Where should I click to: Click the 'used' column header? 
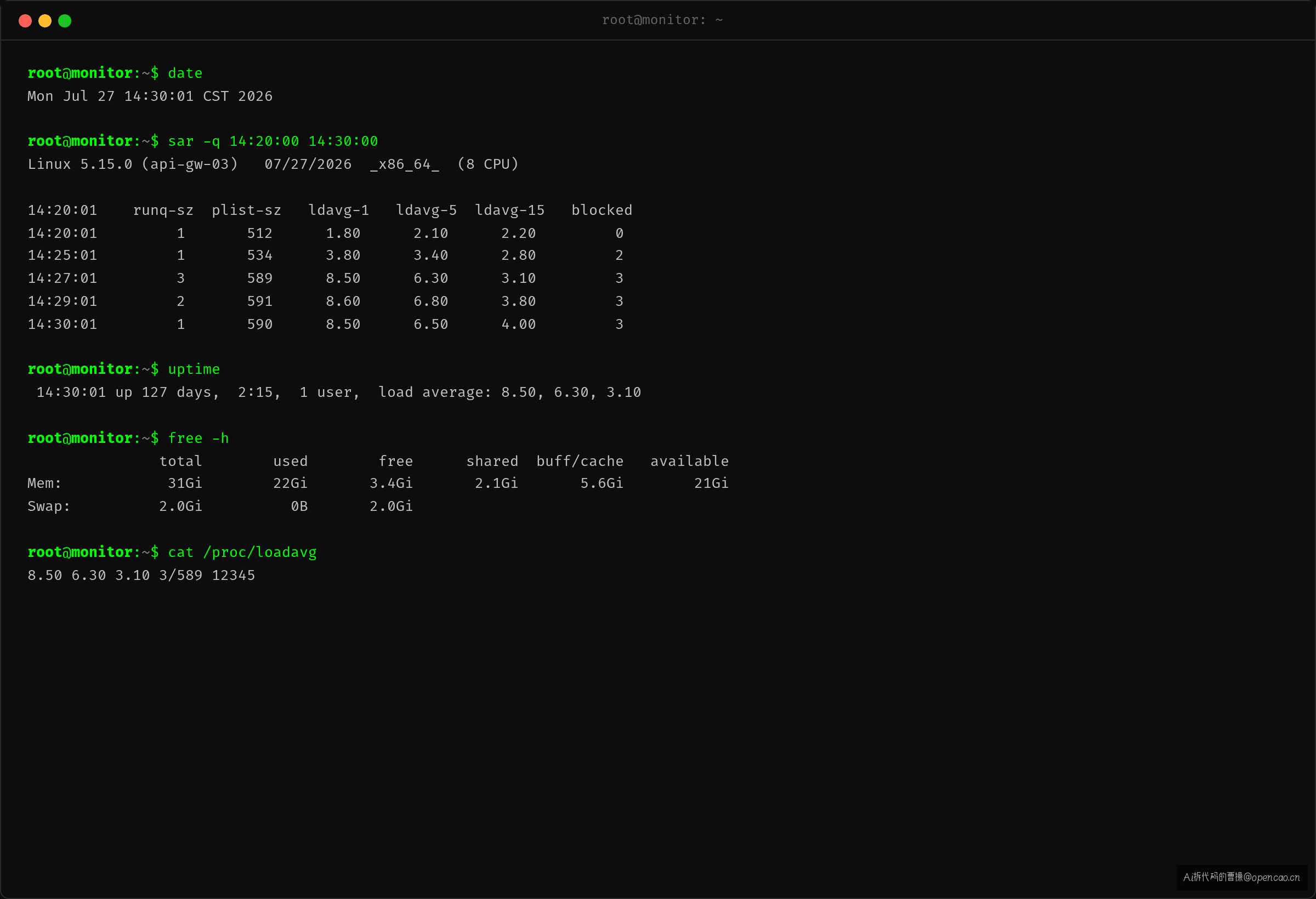pos(291,462)
